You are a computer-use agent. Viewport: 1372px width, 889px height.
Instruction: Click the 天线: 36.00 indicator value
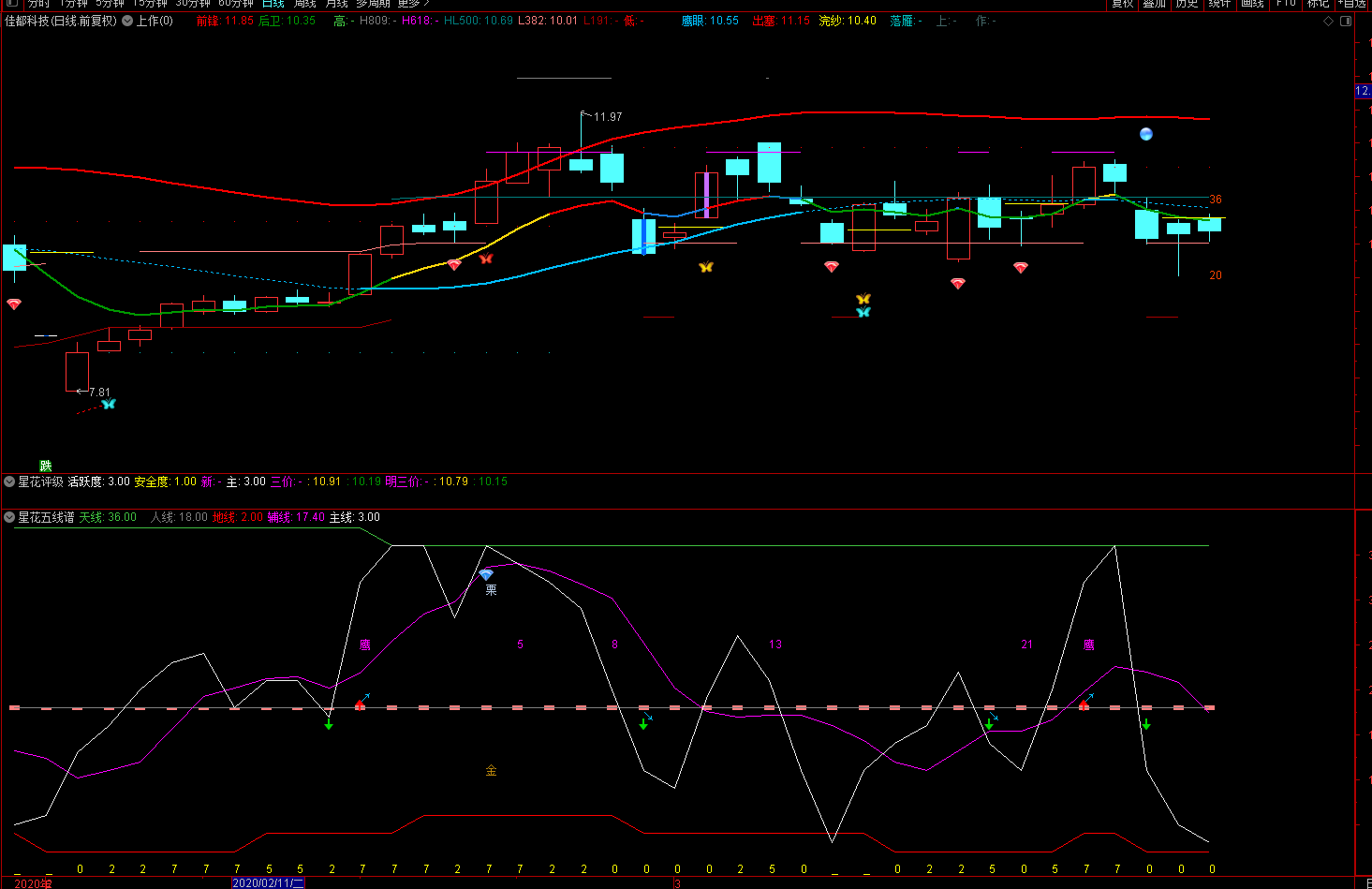click(x=108, y=517)
